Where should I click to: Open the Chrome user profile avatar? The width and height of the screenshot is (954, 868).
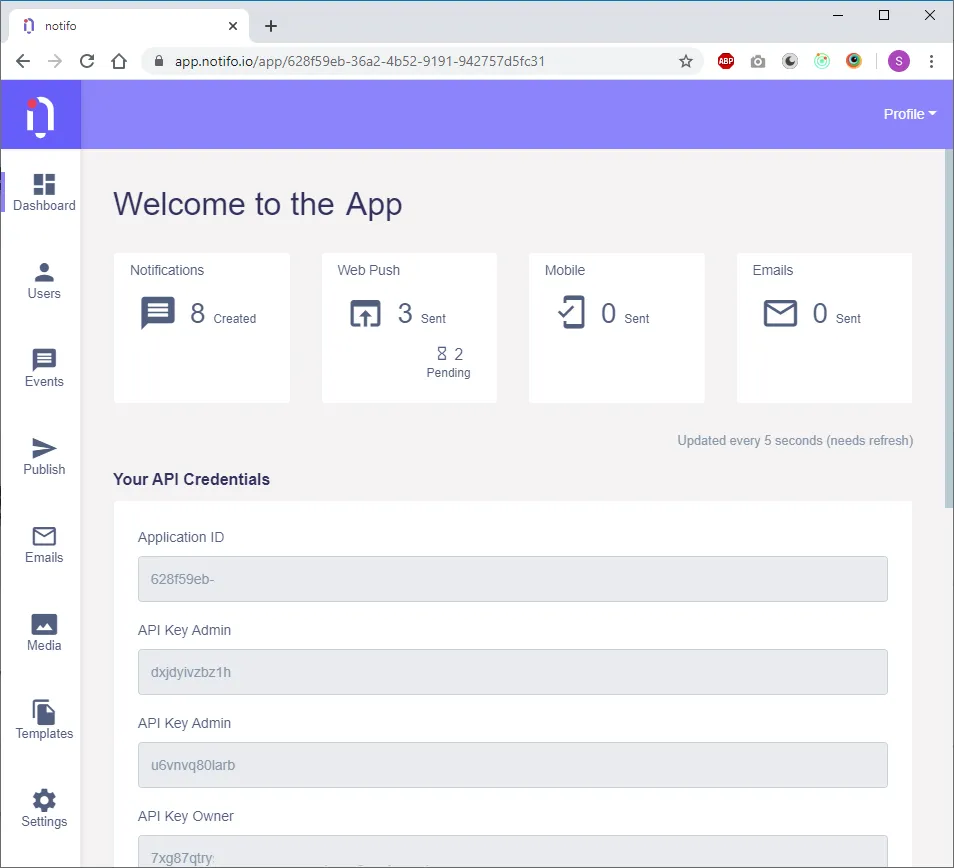[899, 61]
